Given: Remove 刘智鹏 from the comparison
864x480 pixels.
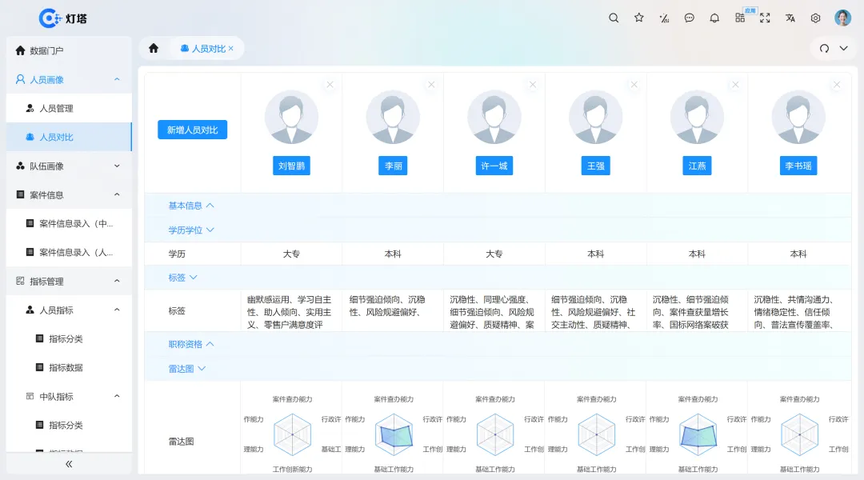Looking at the screenshot, I should (x=330, y=85).
